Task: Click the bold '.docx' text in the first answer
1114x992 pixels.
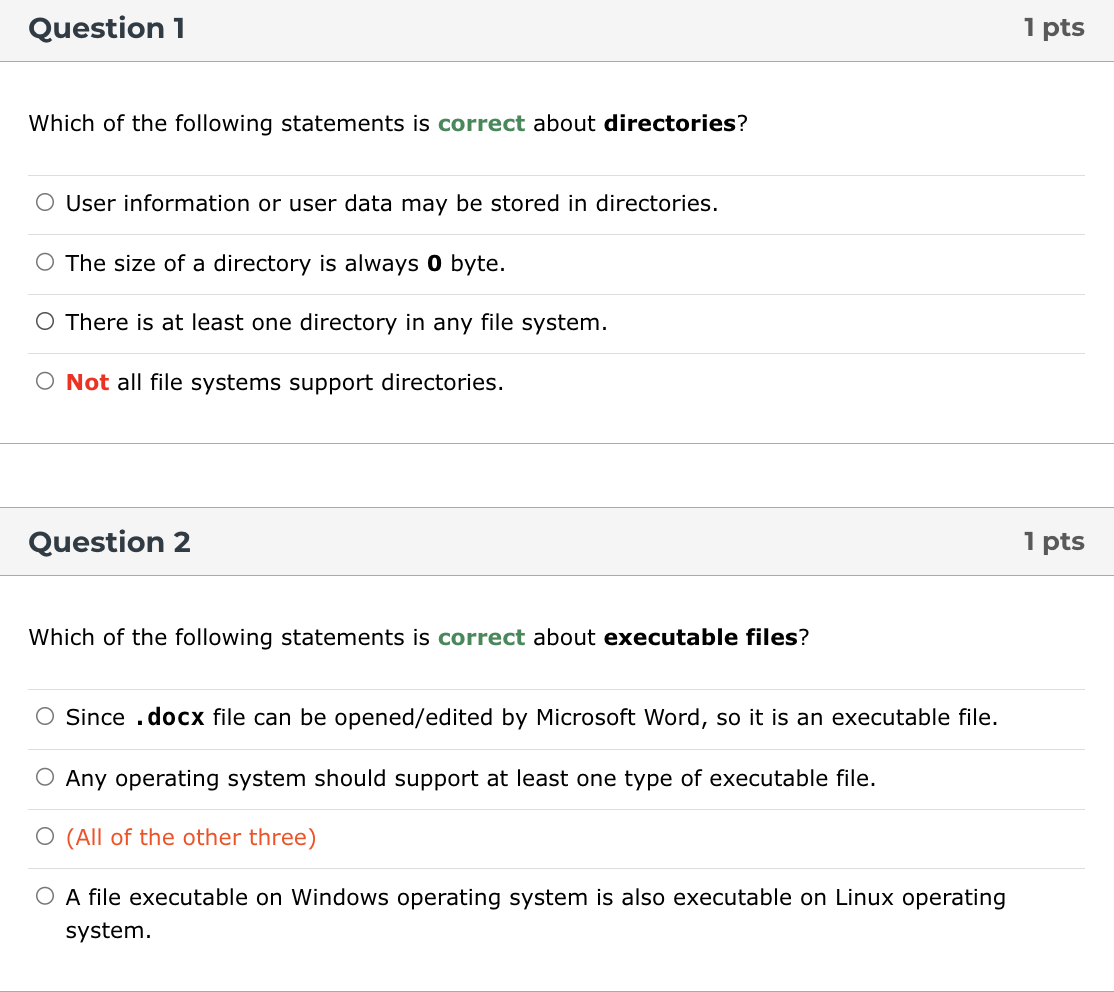Action: [x=169, y=718]
